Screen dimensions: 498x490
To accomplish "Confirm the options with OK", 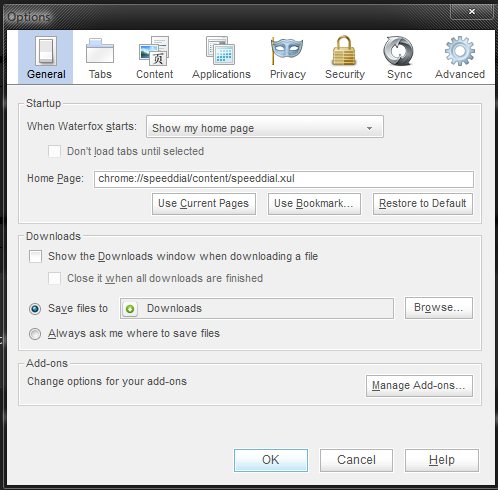I will point(271,460).
